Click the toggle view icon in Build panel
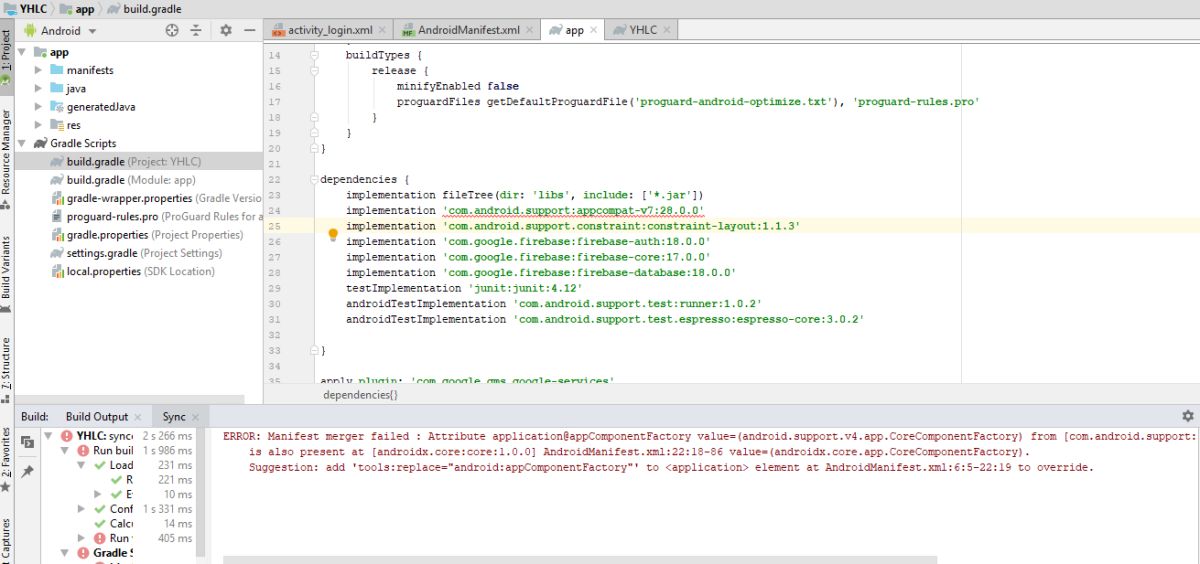Screen dimensions: 1200x564 point(28,441)
